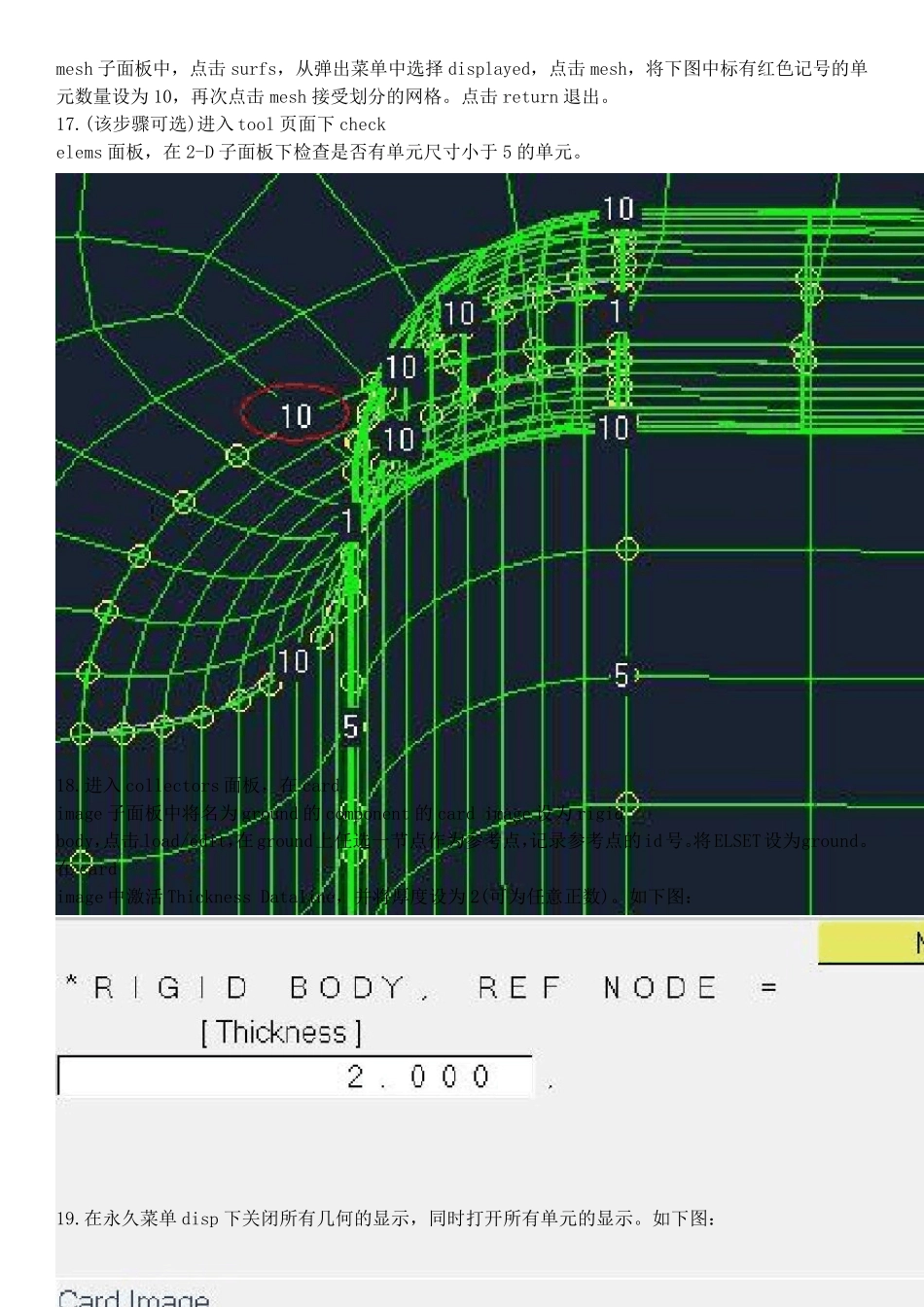Click the red-circled 10 density label
Image resolution: width=924 pixels, height=1307 pixels.
296,416
